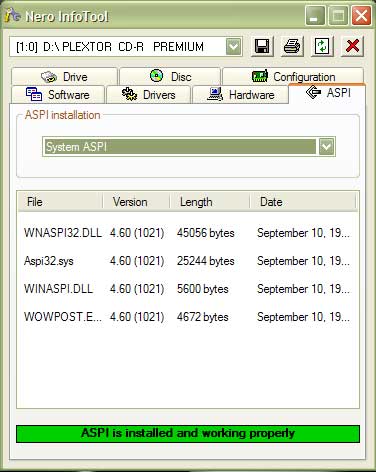The height and width of the screenshot is (472, 376).
Task: Click Nero InfoTool title bar icon
Action: pos(13,15)
